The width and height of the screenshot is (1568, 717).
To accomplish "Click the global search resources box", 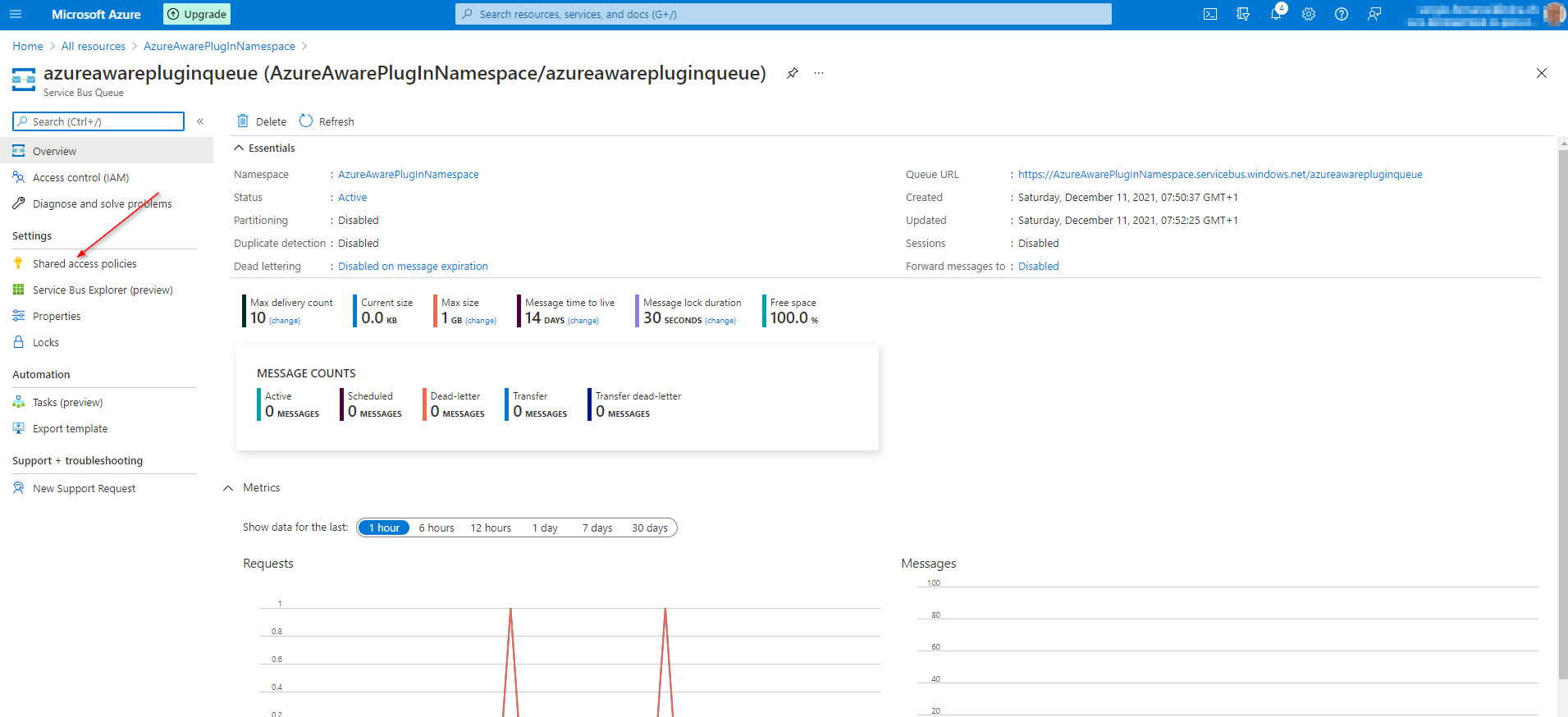I will 784,14.
